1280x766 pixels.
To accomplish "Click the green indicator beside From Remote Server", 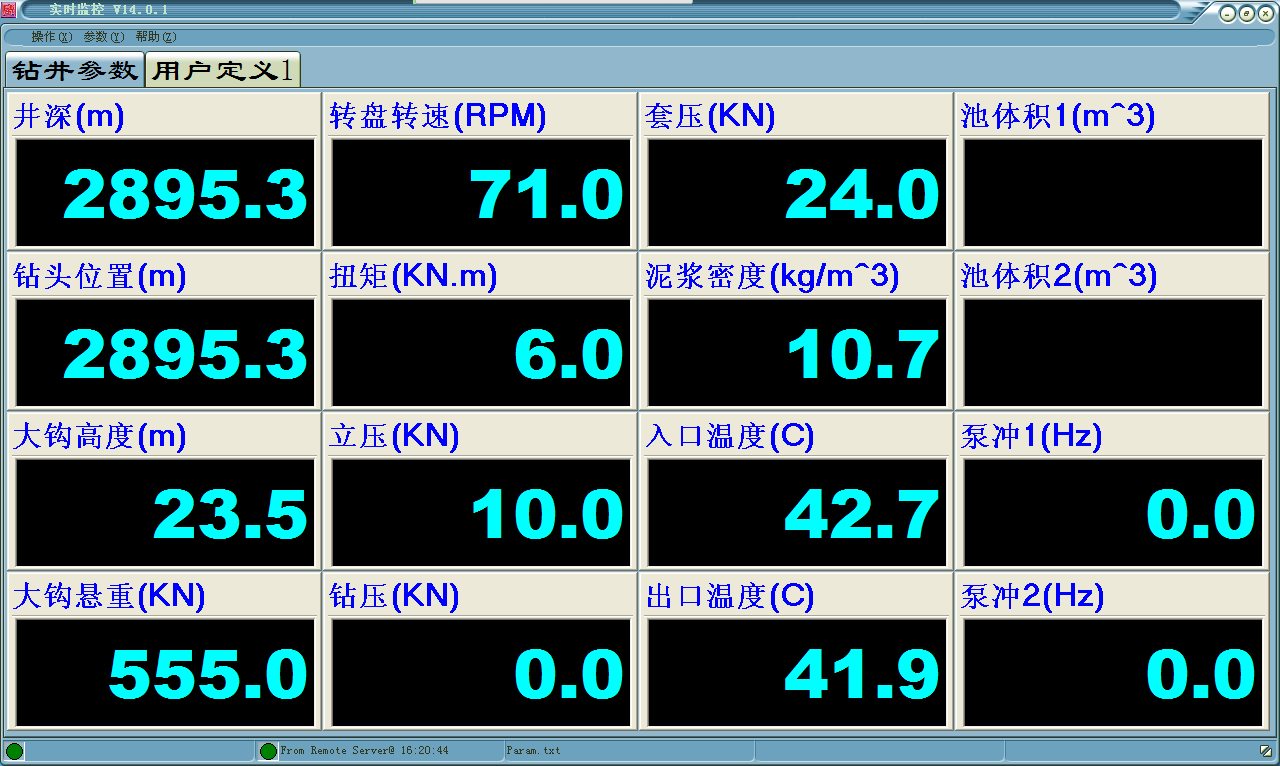I will point(268,751).
